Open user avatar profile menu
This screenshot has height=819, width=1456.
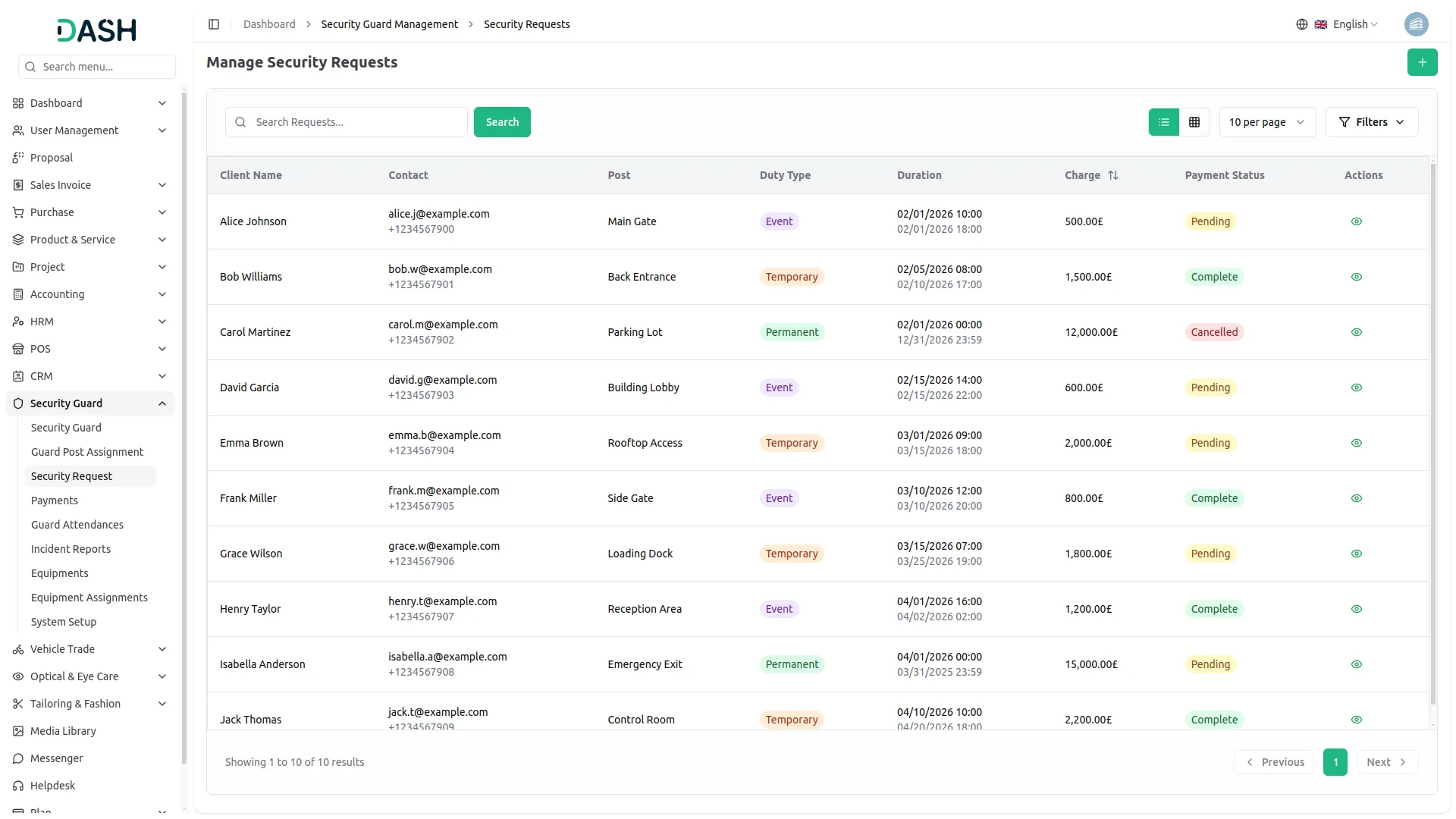[1416, 24]
